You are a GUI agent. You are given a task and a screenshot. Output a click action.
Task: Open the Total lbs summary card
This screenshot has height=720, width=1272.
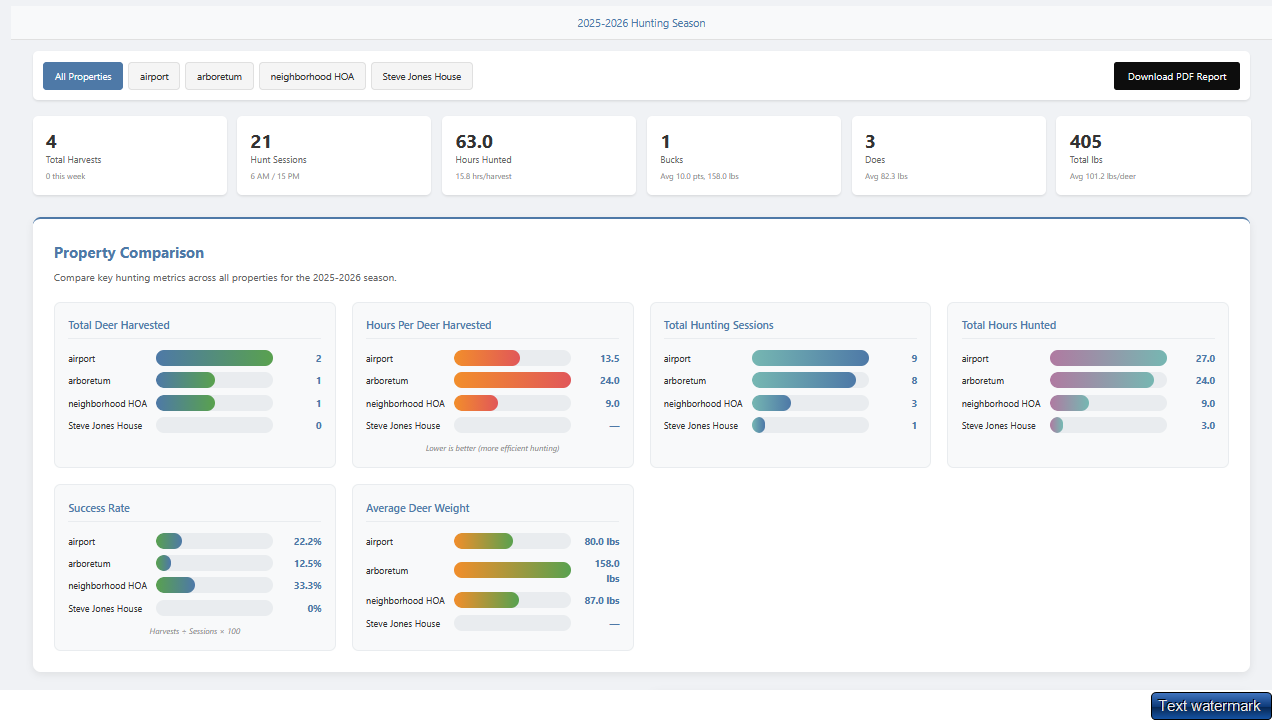tap(1153, 155)
